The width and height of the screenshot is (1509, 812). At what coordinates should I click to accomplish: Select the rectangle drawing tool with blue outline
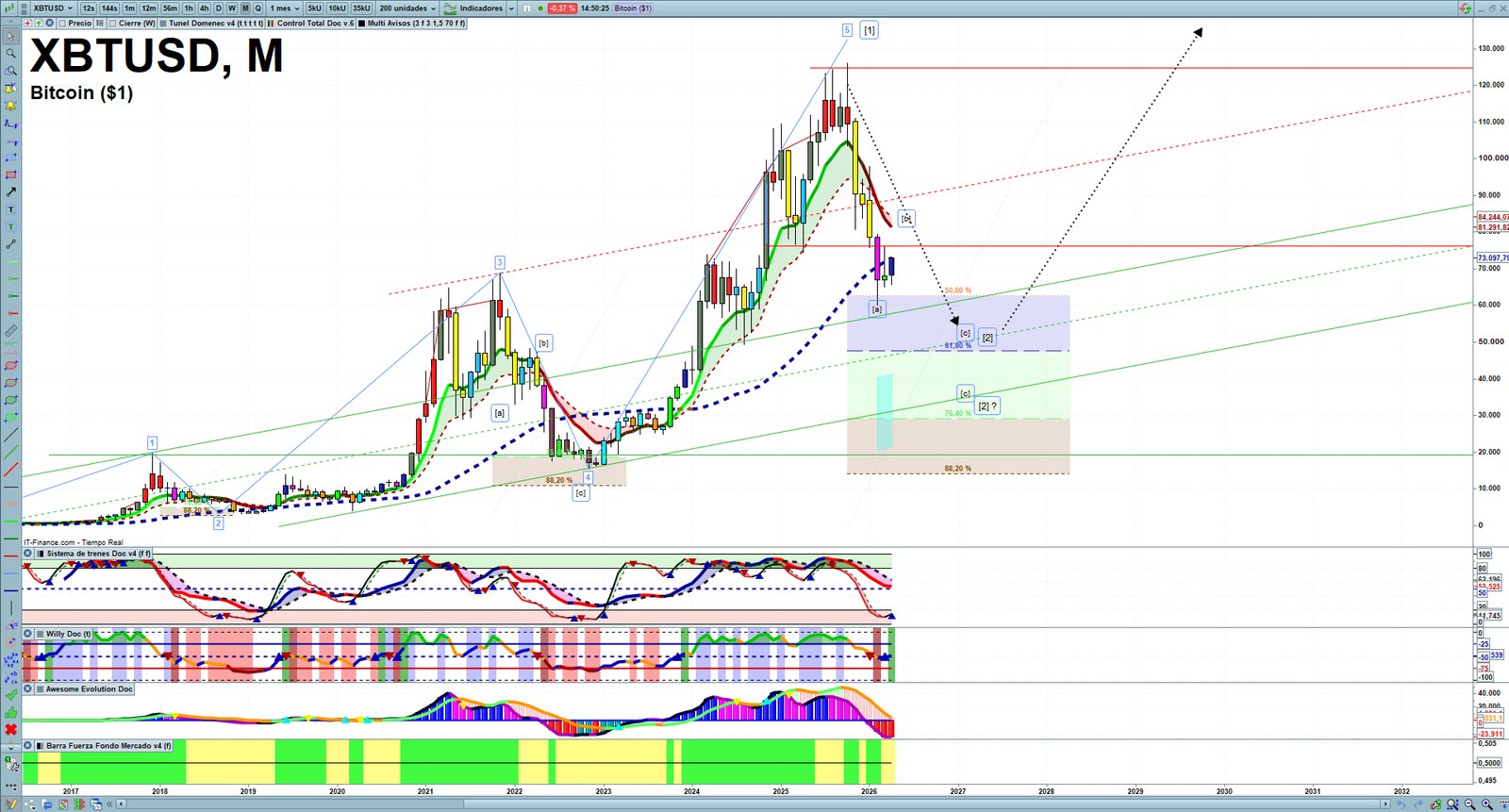pos(11,157)
